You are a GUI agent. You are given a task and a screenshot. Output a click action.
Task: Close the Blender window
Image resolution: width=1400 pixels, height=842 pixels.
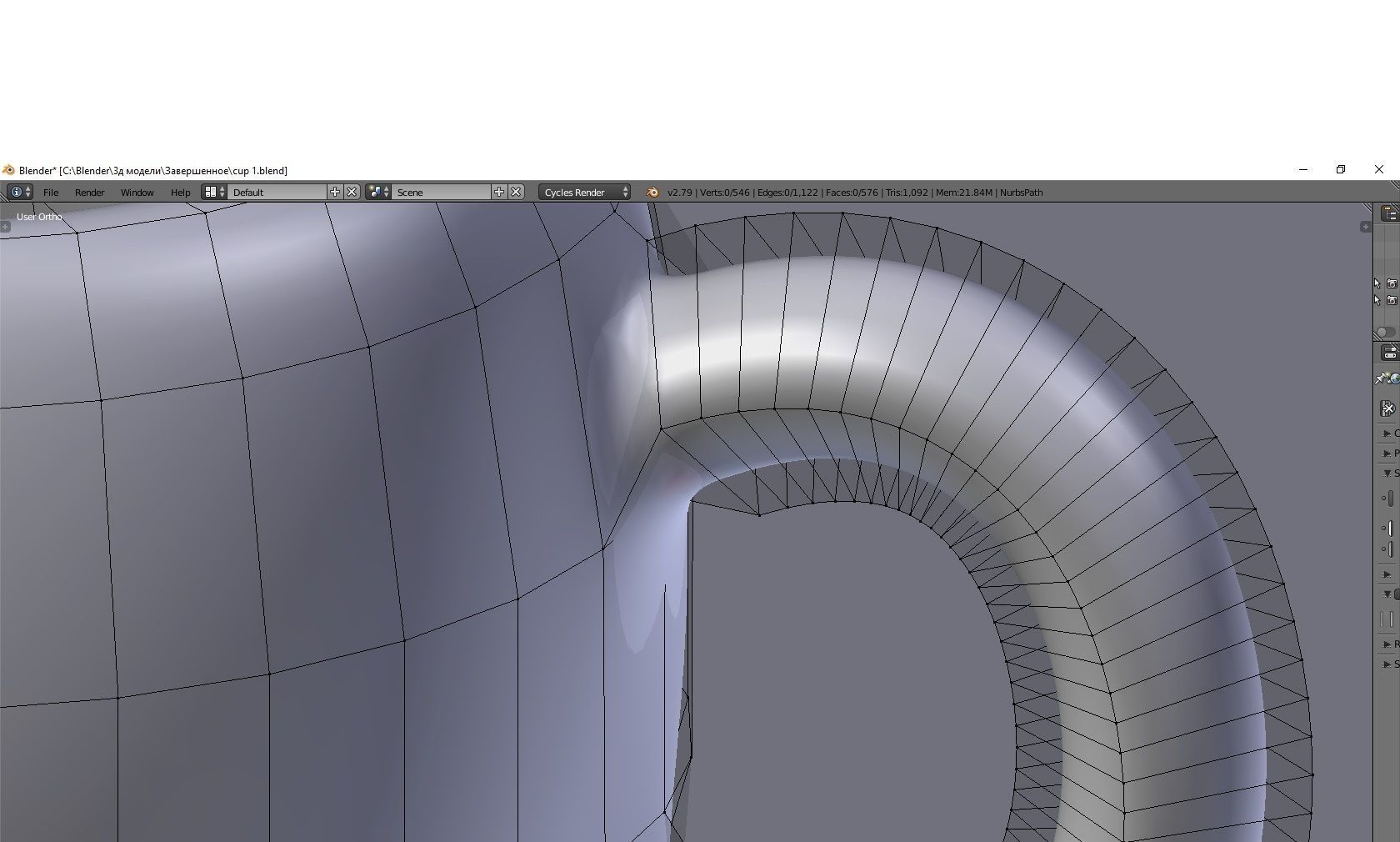[1379, 169]
